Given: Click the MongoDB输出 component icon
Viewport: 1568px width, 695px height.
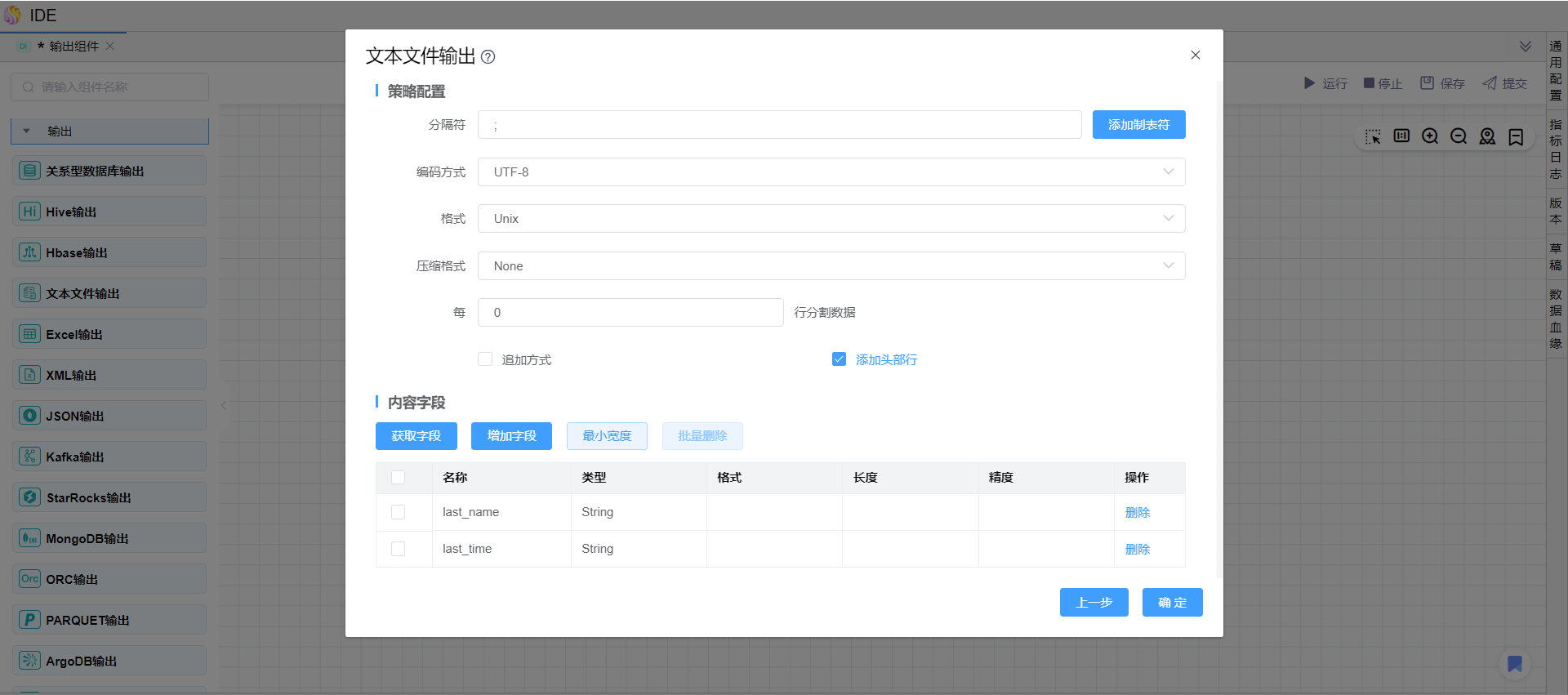Looking at the screenshot, I should [x=29, y=538].
